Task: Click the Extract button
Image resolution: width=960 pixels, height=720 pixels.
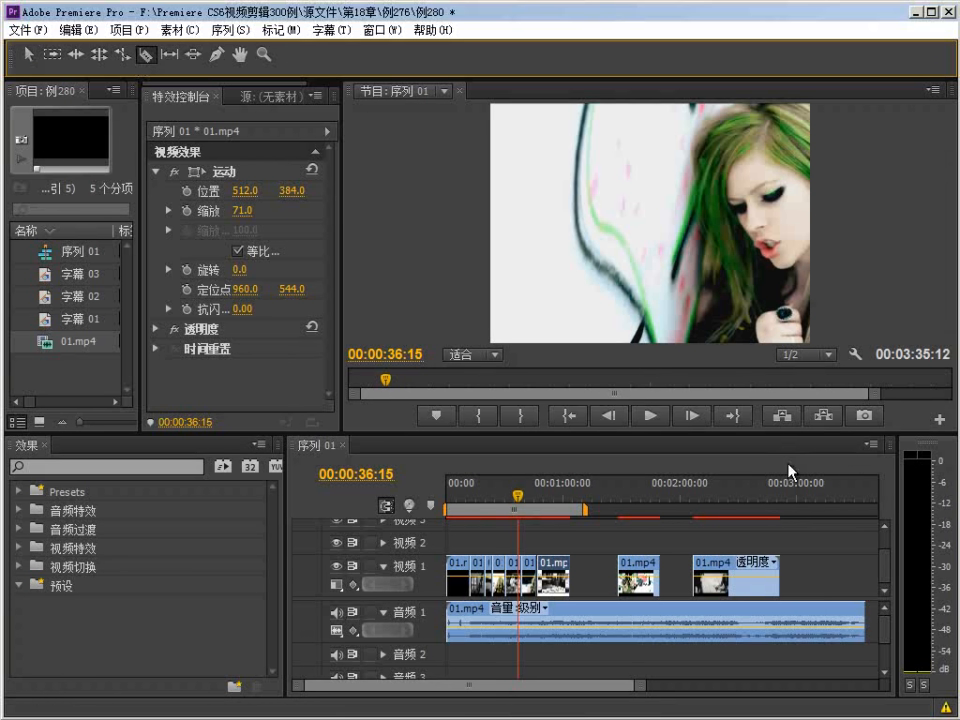Action: click(823, 416)
